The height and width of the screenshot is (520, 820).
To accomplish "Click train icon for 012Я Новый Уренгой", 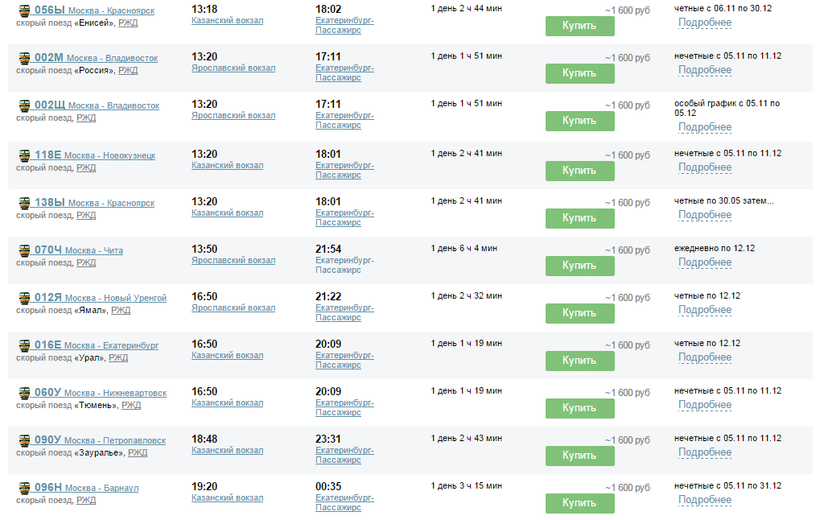I will pyautogui.click(x=25, y=298).
